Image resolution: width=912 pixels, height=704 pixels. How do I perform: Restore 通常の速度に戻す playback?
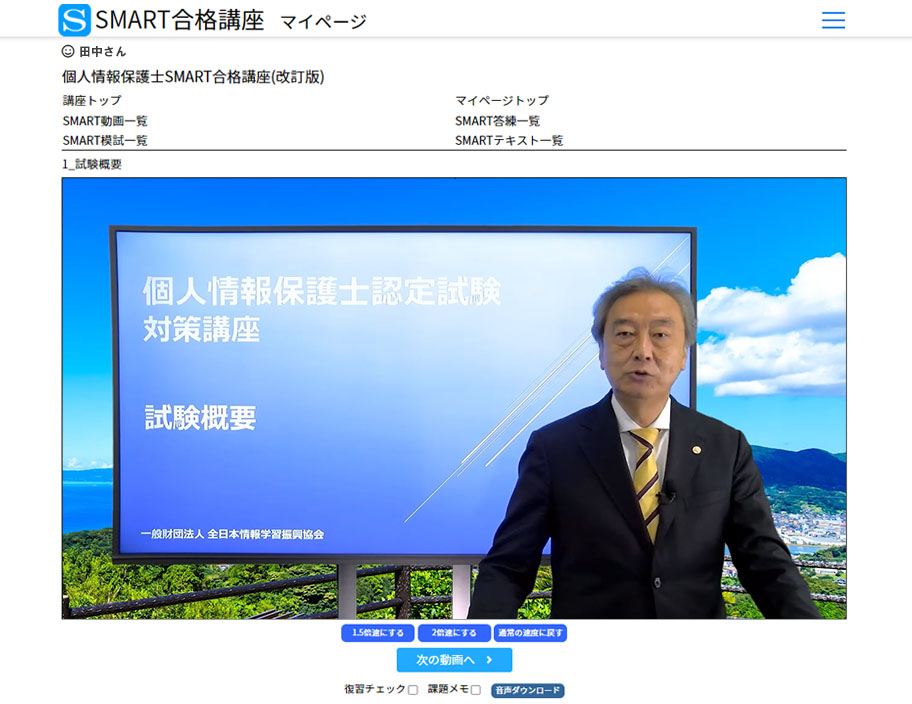(x=530, y=633)
